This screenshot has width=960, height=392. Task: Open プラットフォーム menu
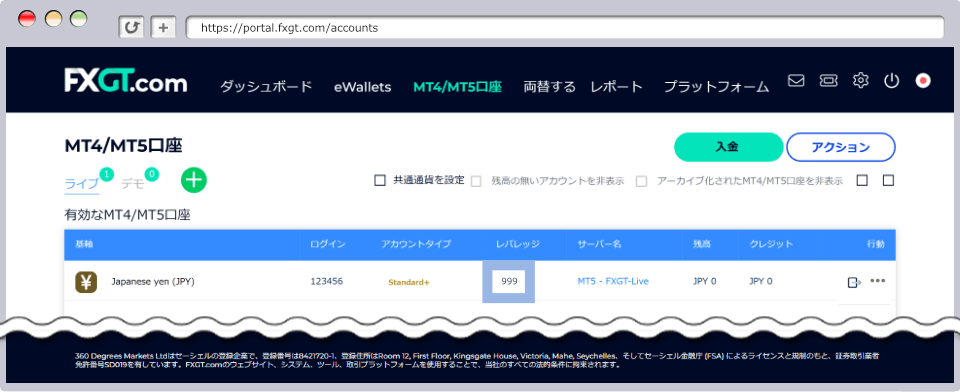coord(716,87)
